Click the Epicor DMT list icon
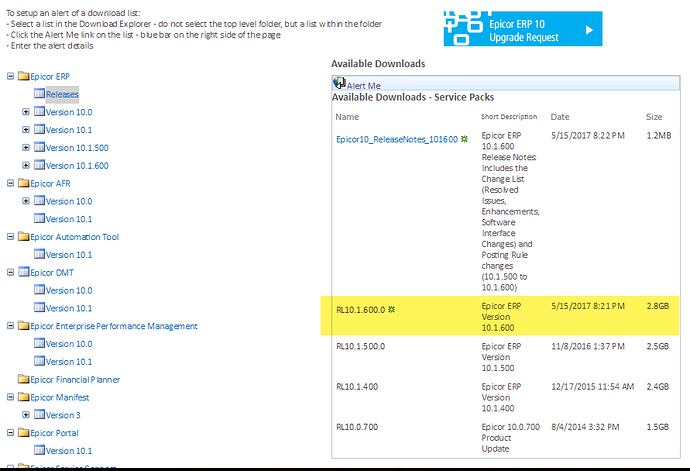690x471 pixels. [24, 272]
